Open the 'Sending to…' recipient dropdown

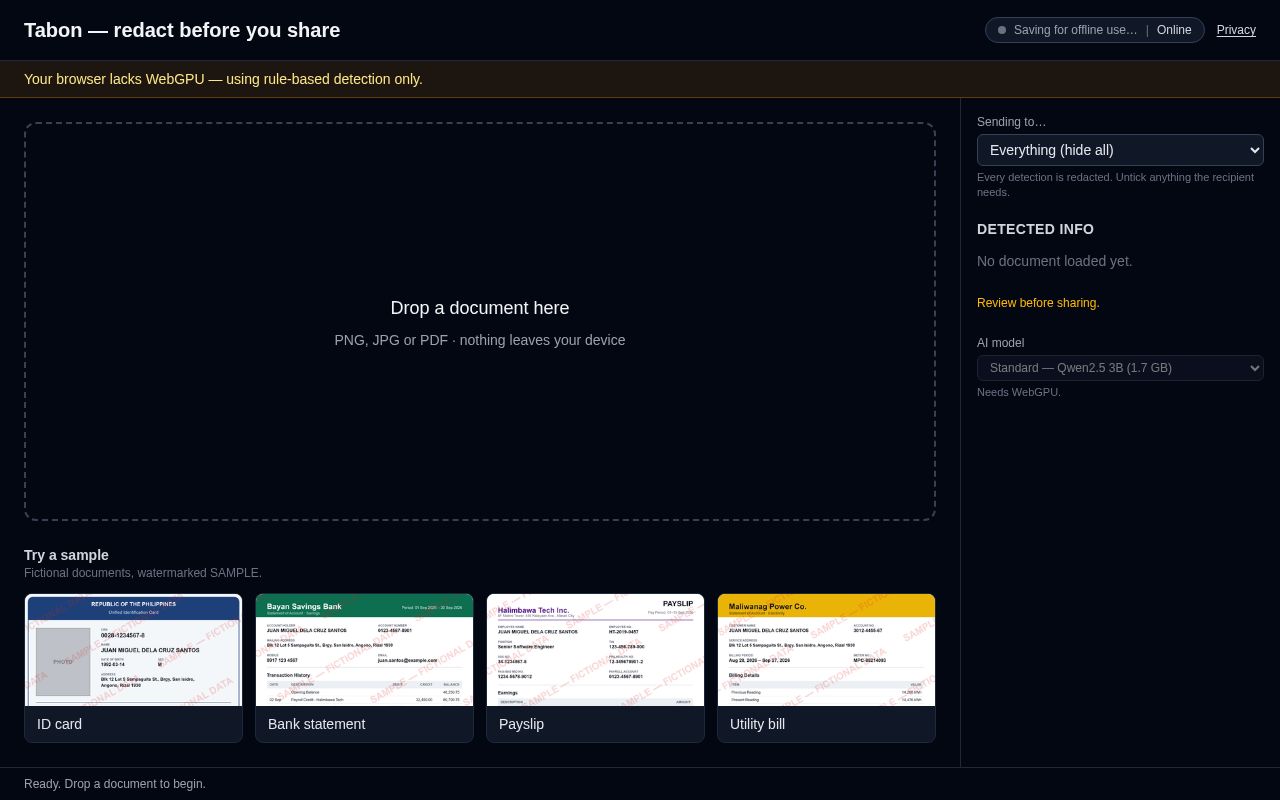pyautogui.click(x=1120, y=150)
